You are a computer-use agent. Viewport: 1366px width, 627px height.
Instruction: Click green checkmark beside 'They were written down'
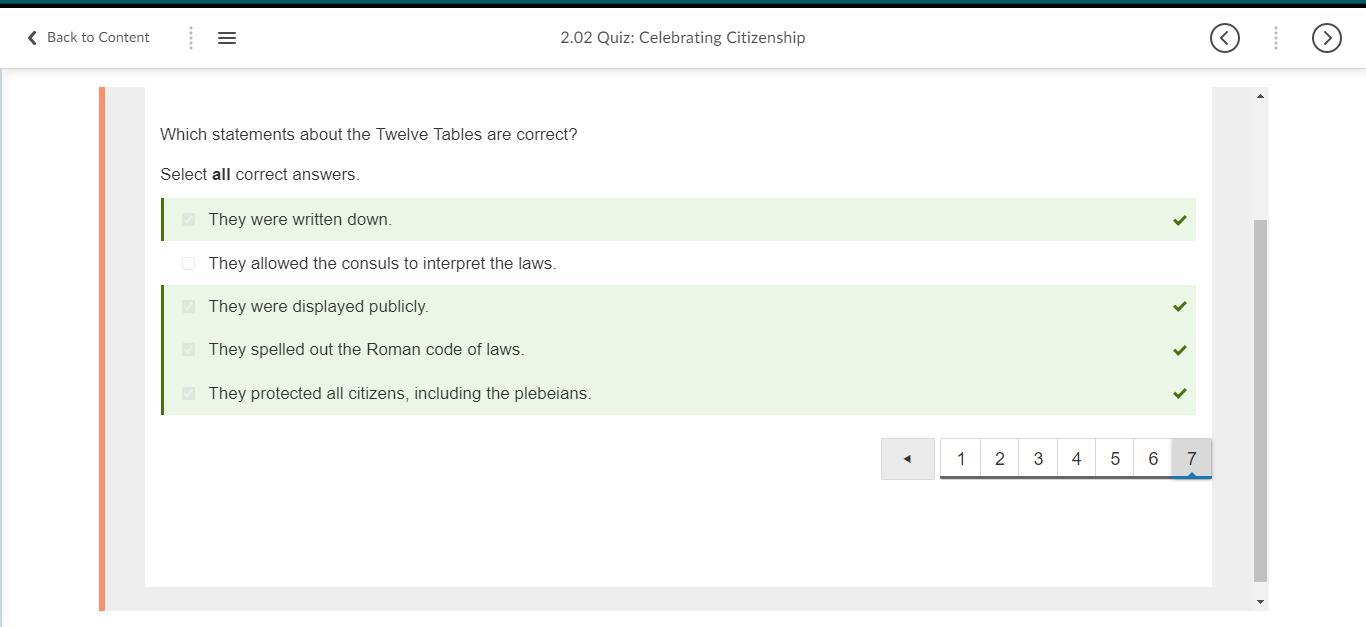1180,220
